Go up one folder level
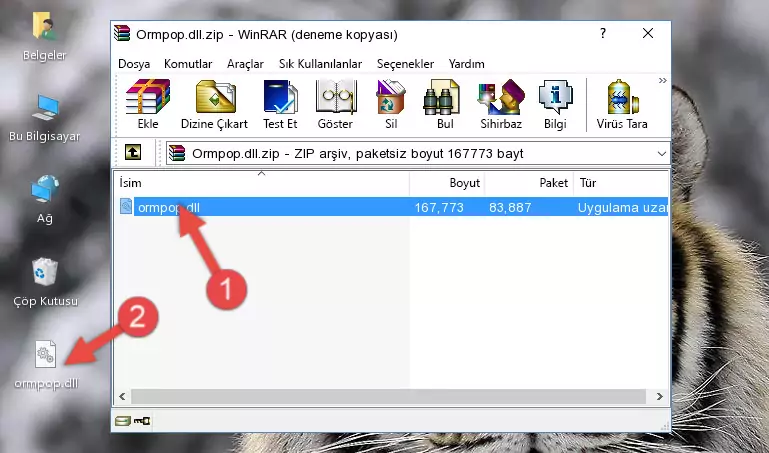 pos(133,152)
